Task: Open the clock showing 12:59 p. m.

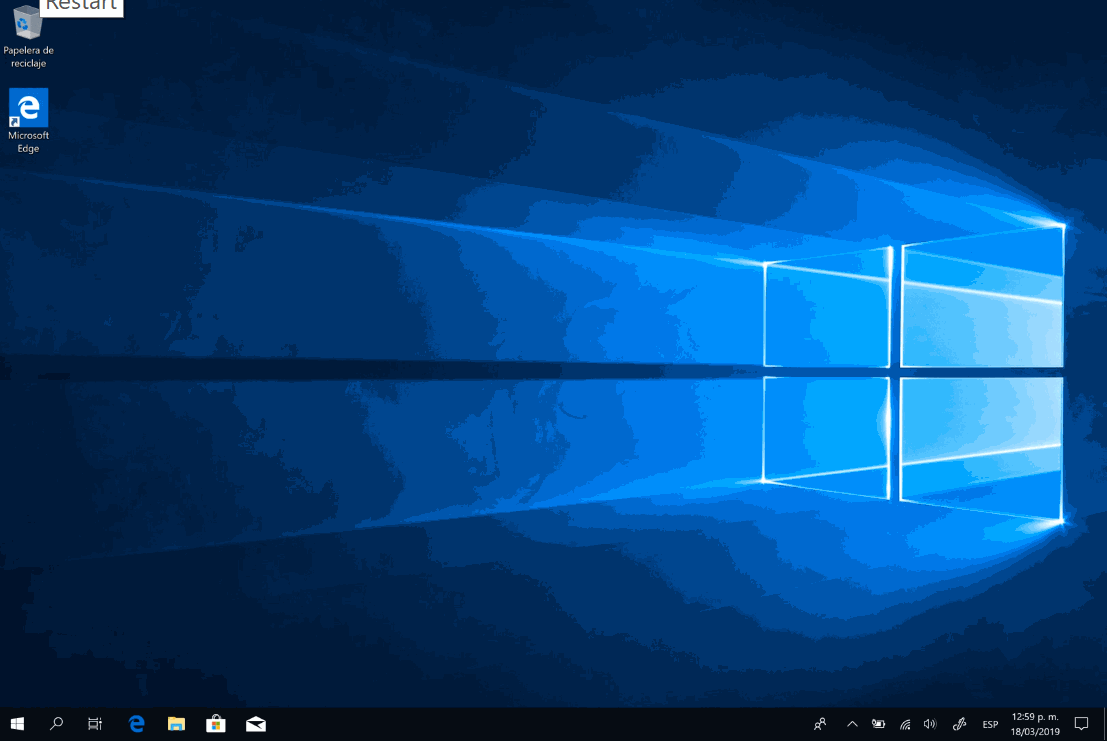Action: point(1035,724)
